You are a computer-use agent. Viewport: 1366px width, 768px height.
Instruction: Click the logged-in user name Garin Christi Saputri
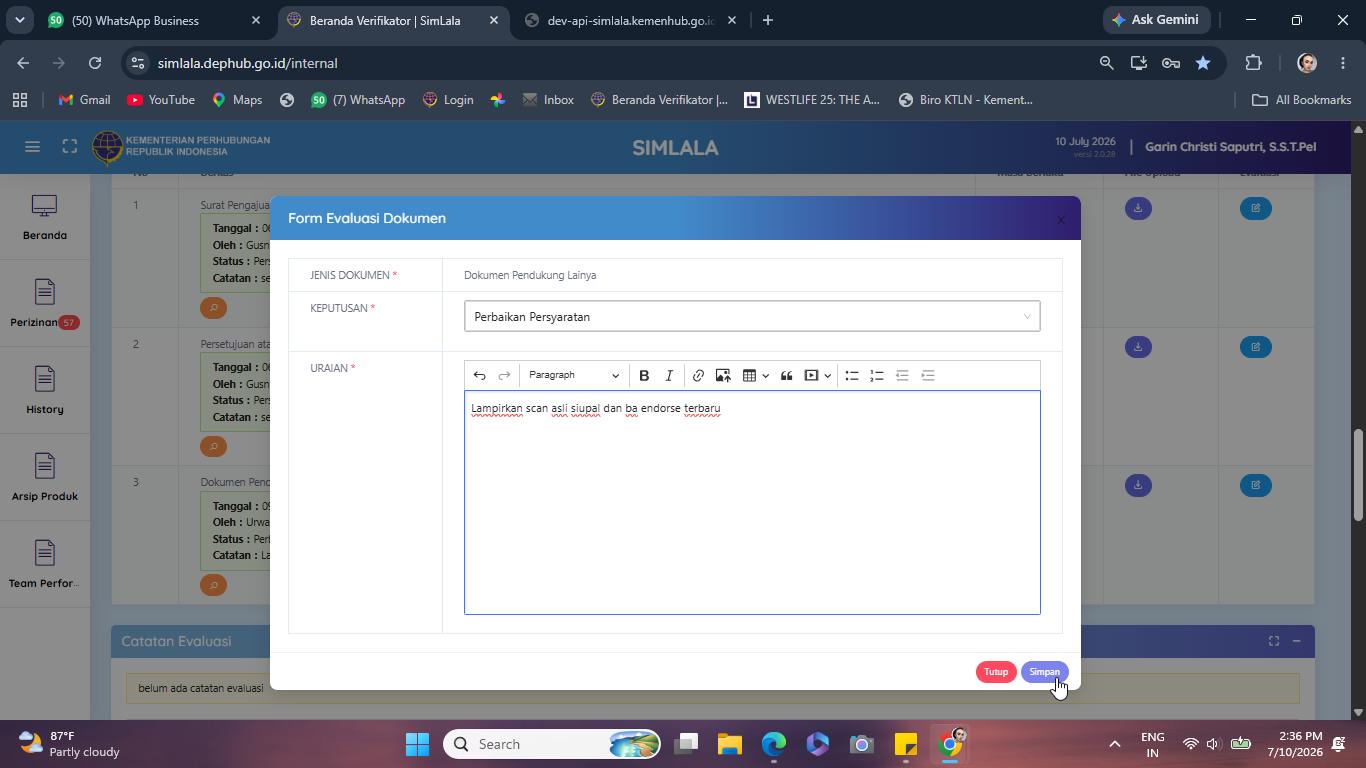[1230, 147]
